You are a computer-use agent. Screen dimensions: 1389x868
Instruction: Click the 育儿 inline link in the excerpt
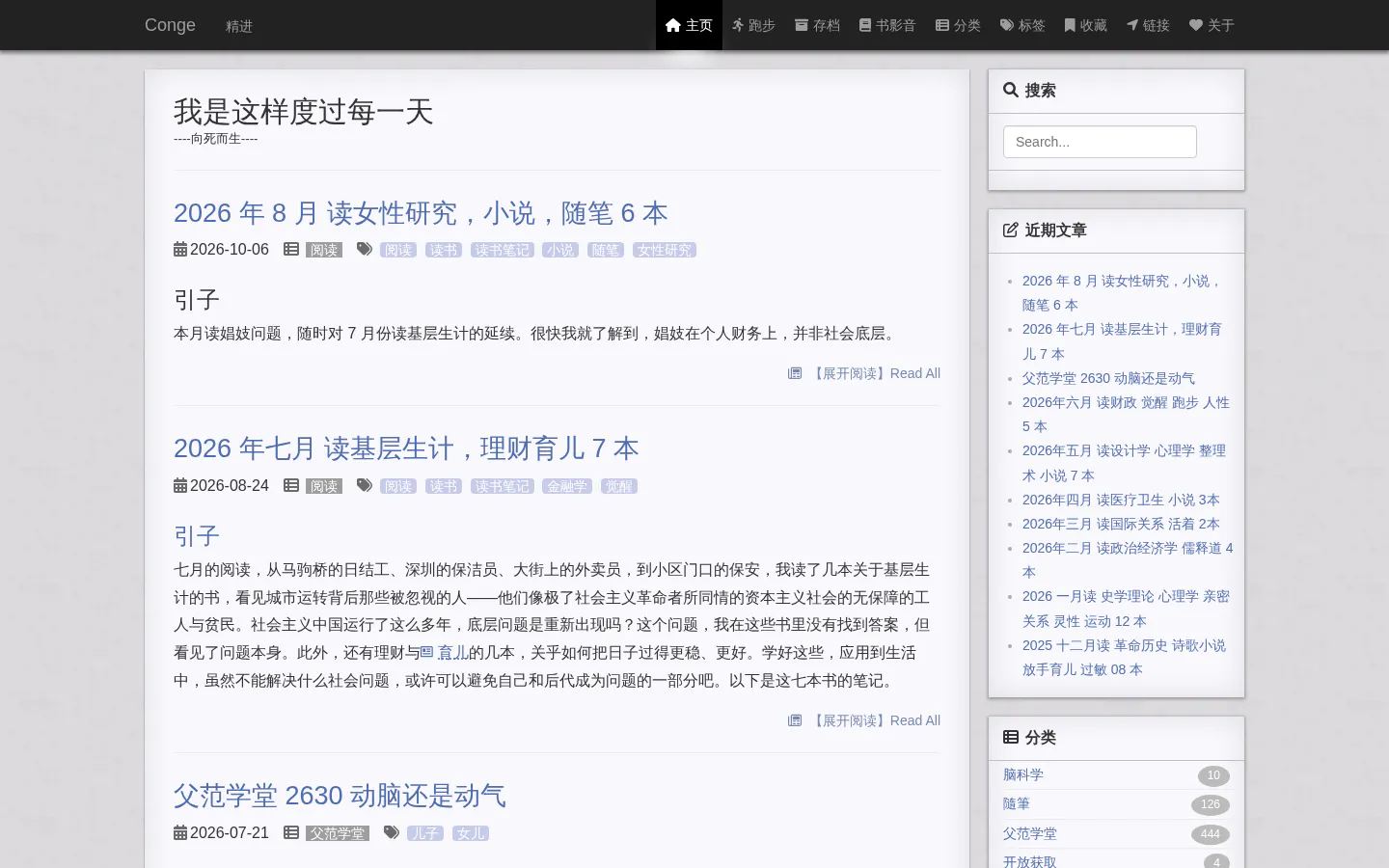445,653
